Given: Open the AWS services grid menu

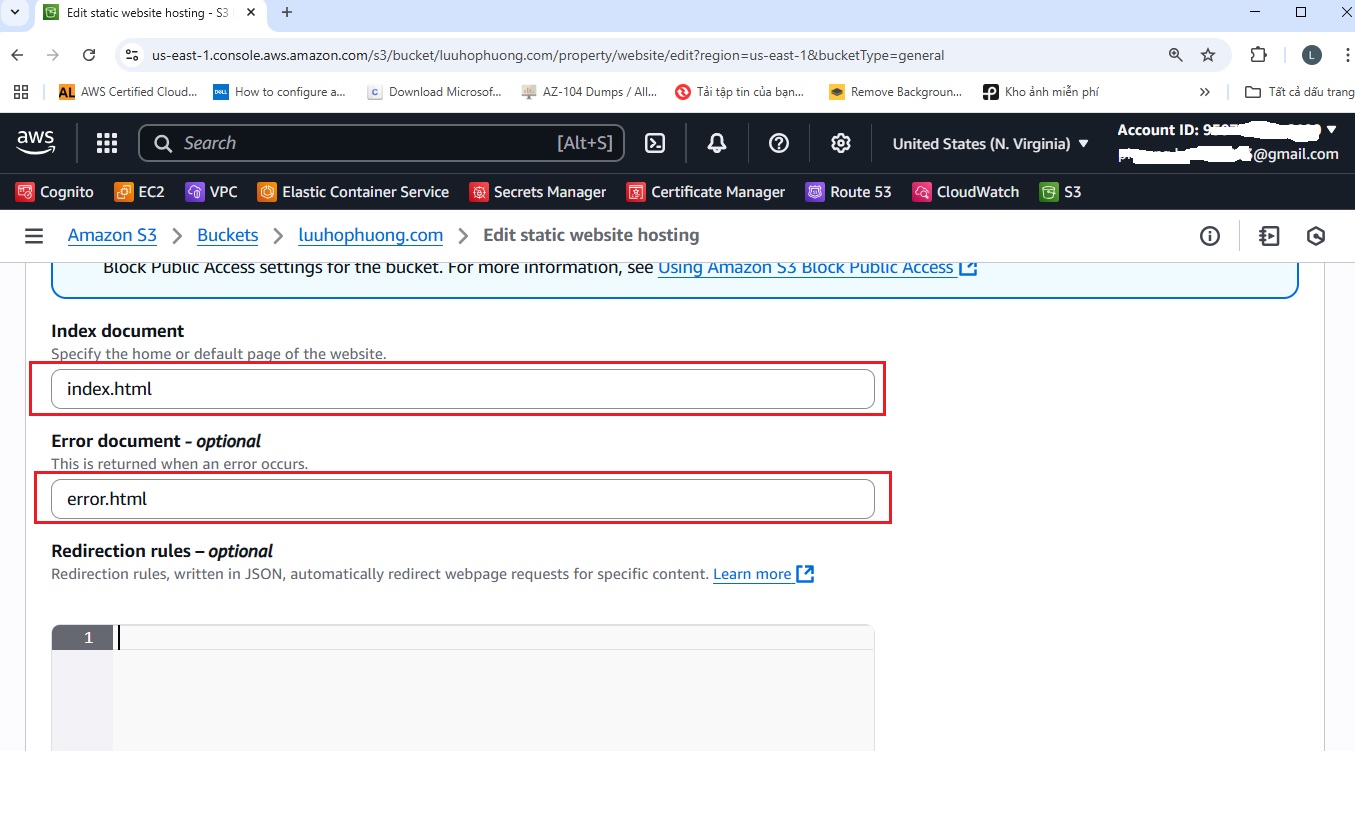Looking at the screenshot, I should coord(107,144).
